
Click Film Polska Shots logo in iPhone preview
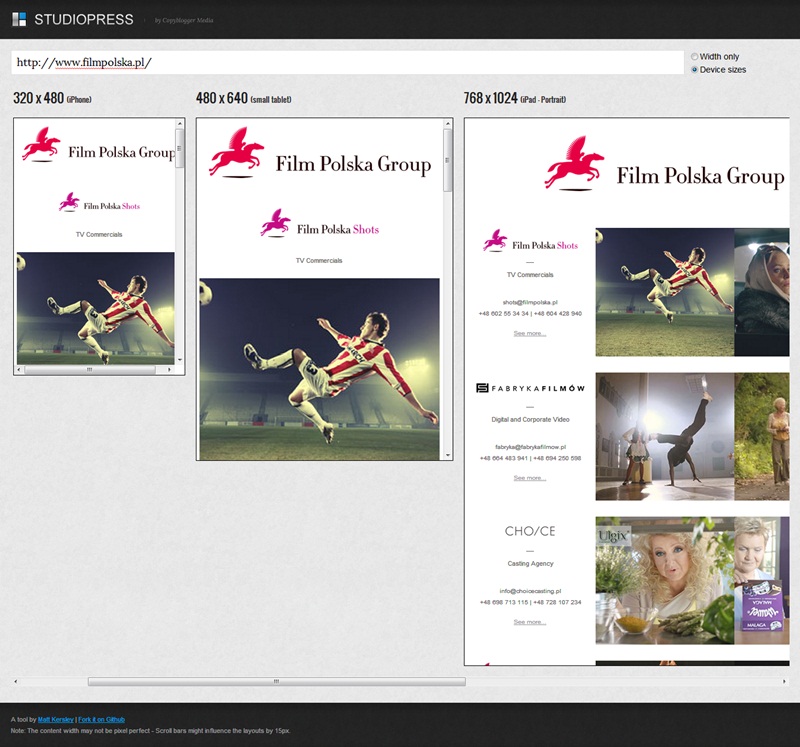point(99,203)
